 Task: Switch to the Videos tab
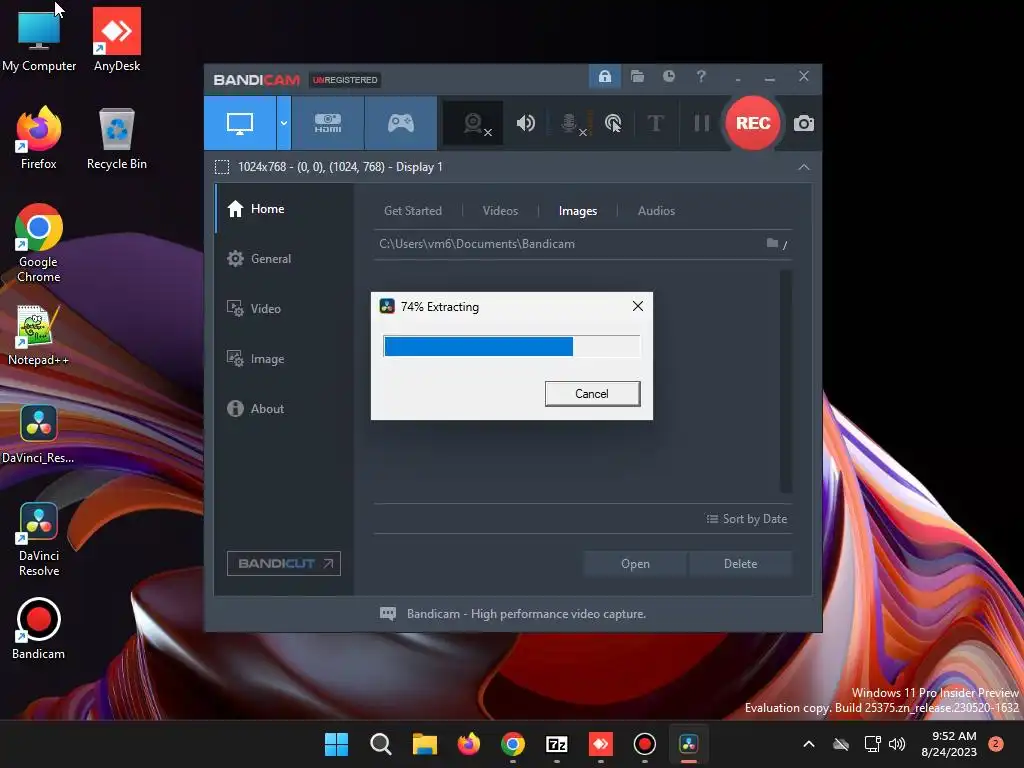[x=500, y=211]
